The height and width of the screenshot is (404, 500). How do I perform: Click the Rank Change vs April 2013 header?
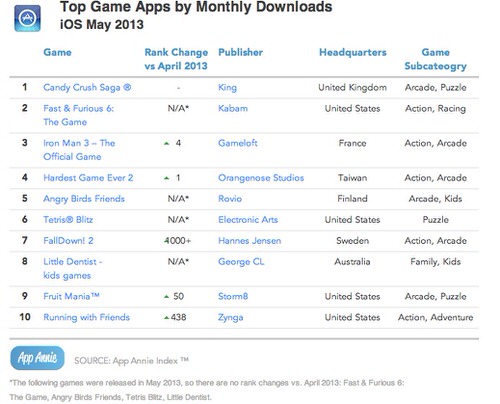coord(176,59)
